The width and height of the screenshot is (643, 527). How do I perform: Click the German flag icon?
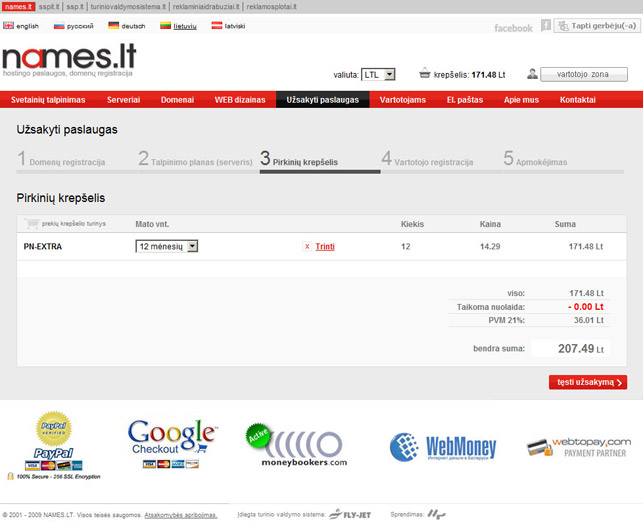113,26
